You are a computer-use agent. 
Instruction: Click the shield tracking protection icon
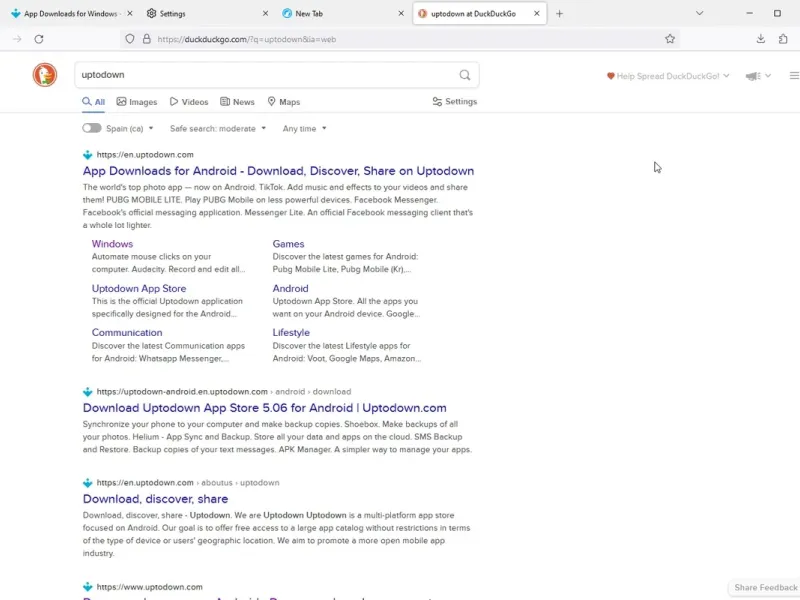point(130,39)
